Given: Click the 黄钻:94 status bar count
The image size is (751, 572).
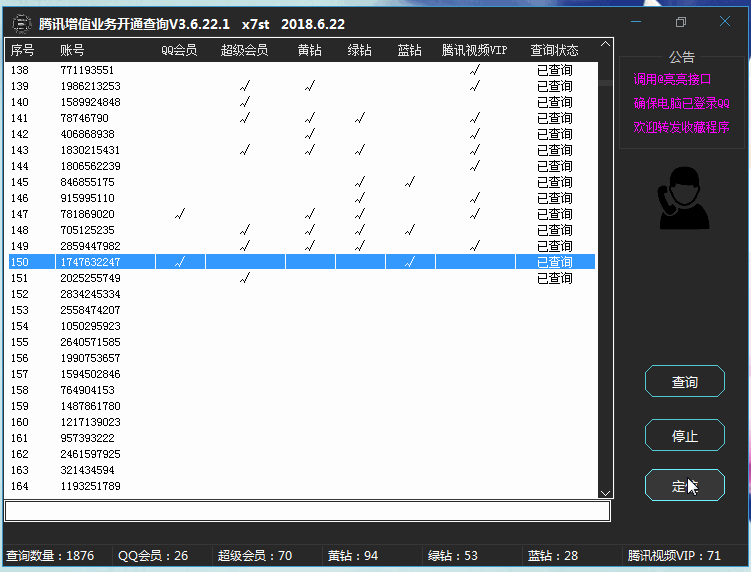Looking at the screenshot, I should (x=353, y=555).
